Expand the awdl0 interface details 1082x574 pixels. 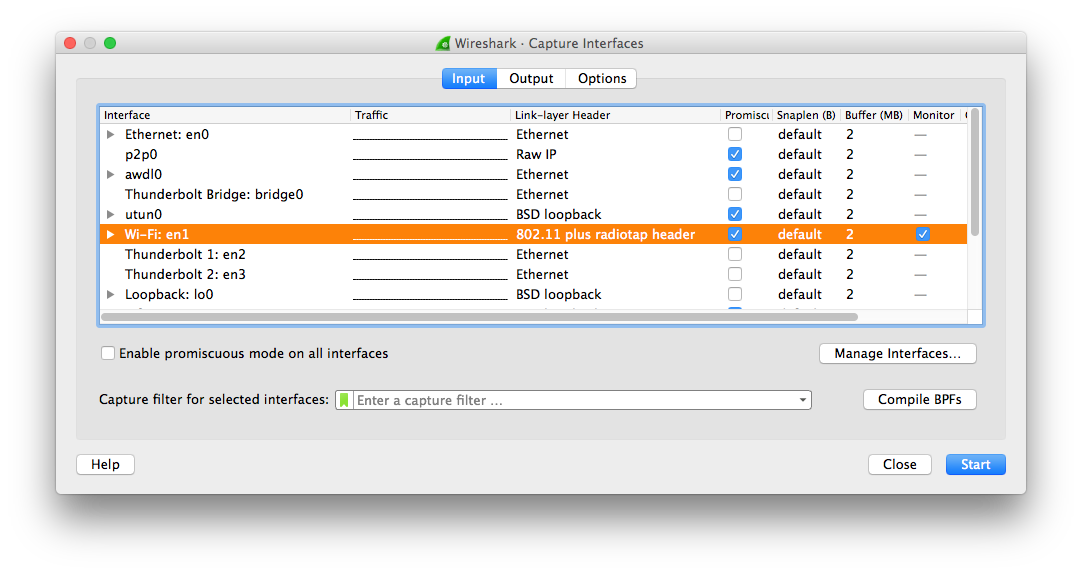(x=110, y=175)
